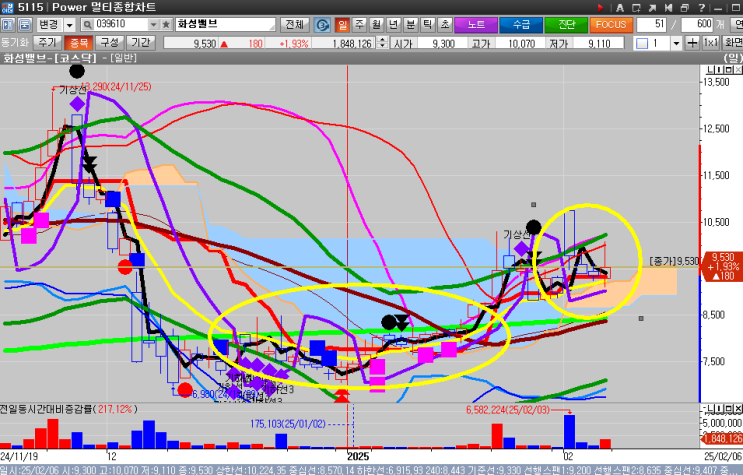This screenshot has height=475, width=743.
Task: Select weekly '주' period toggle
Action: 360,25
